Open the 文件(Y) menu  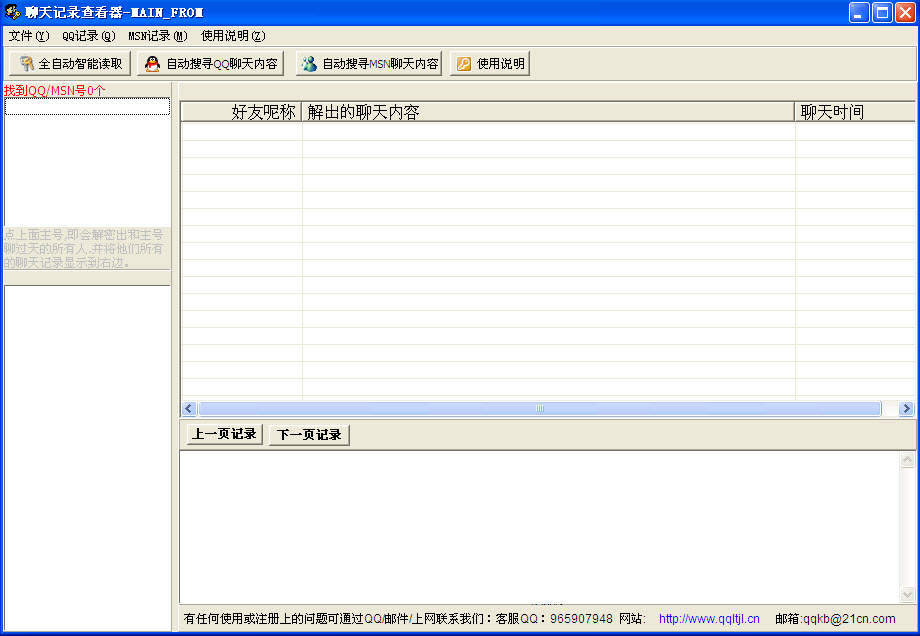tap(29, 36)
